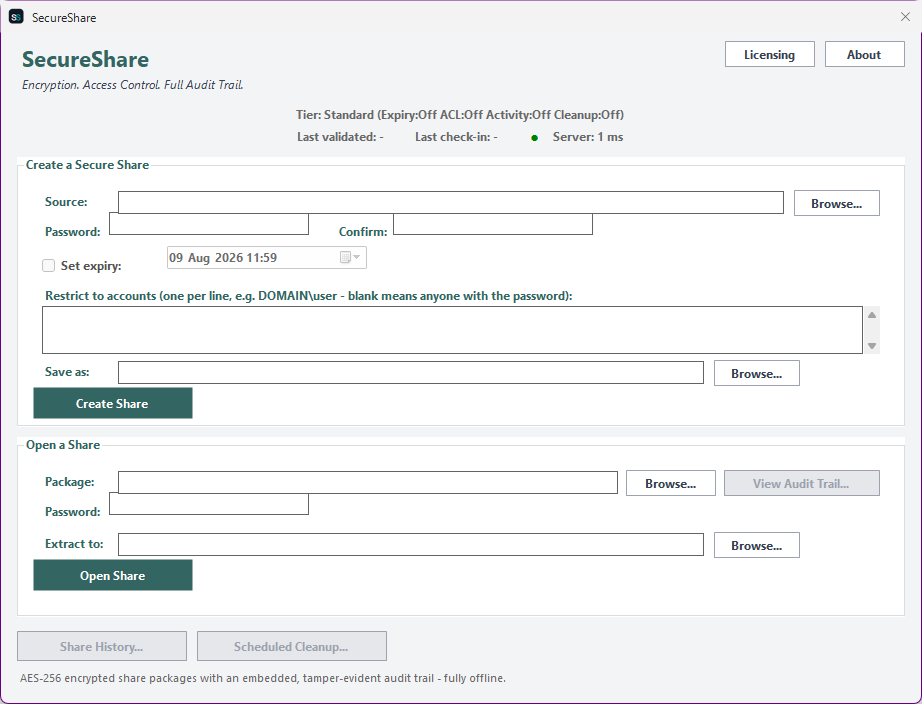Click Browse next to the Save as field
The image size is (922, 704).
[x=757, y=373]
